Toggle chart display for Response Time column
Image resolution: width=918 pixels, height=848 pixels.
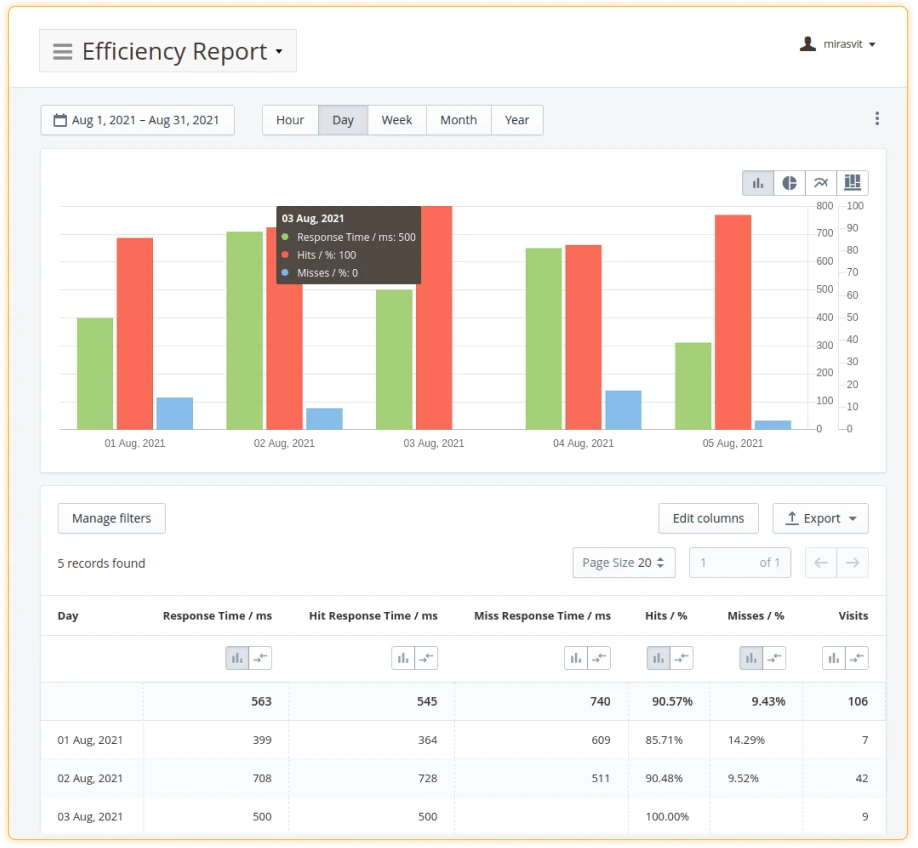click(237, 658)
